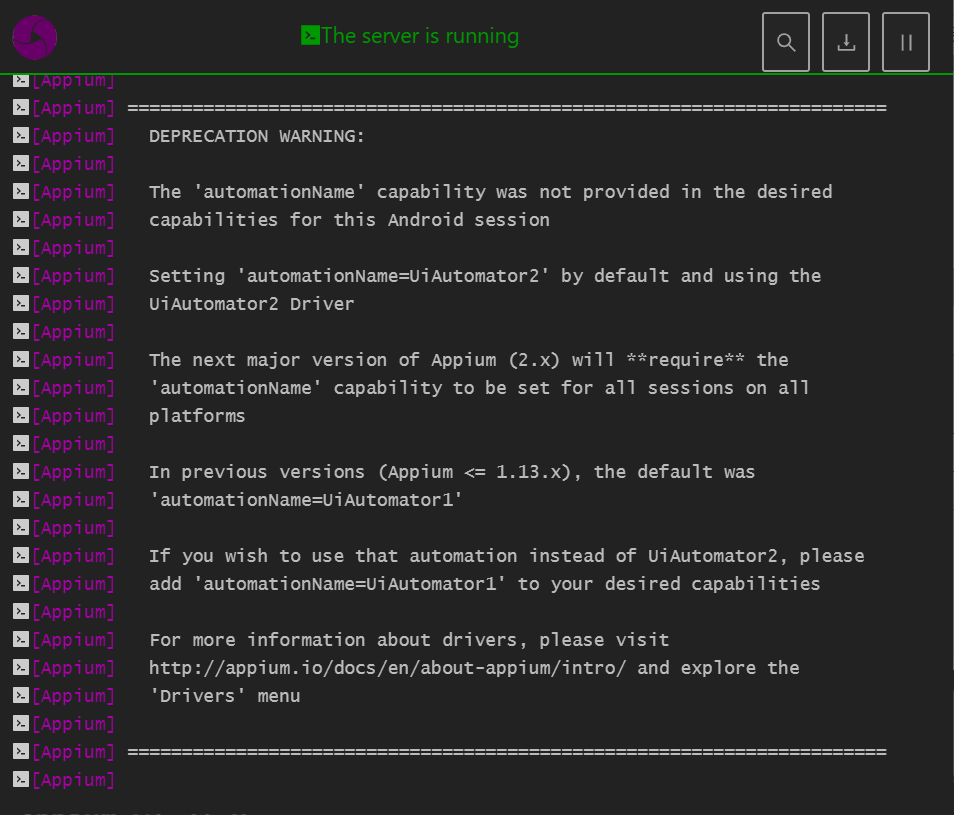Click line 'For more information about drivers'
The image size is (954, 815).
(x=409, y=639)
